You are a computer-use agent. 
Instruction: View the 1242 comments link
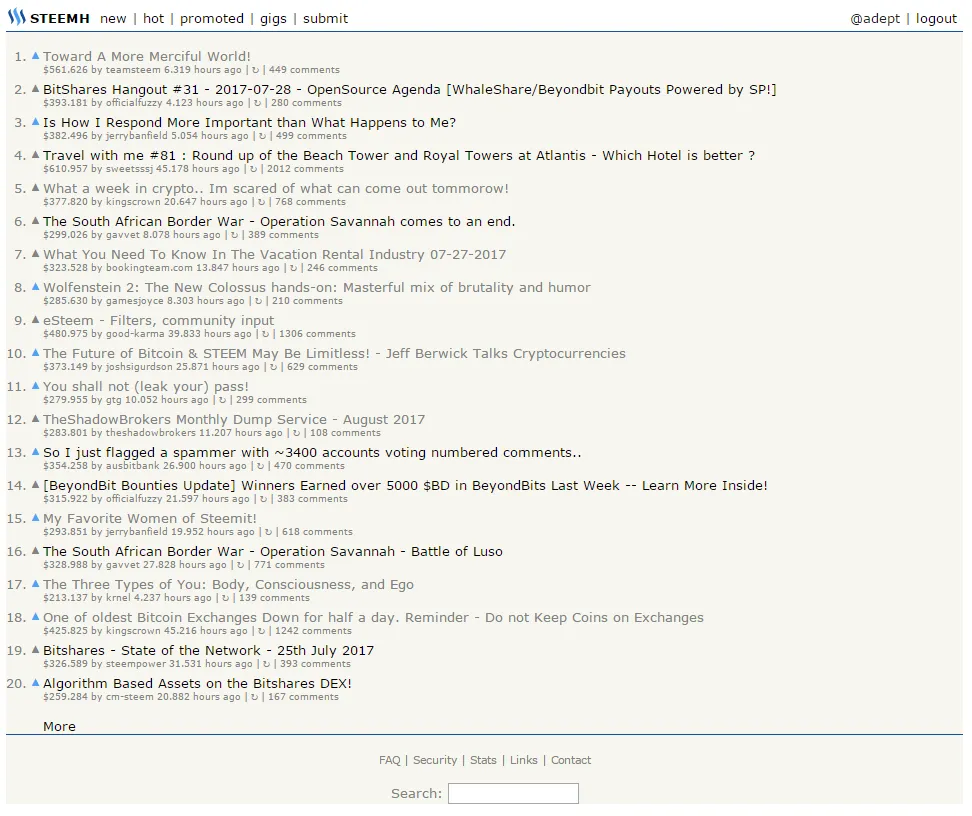pyautogui.click(x=314, y=631)
